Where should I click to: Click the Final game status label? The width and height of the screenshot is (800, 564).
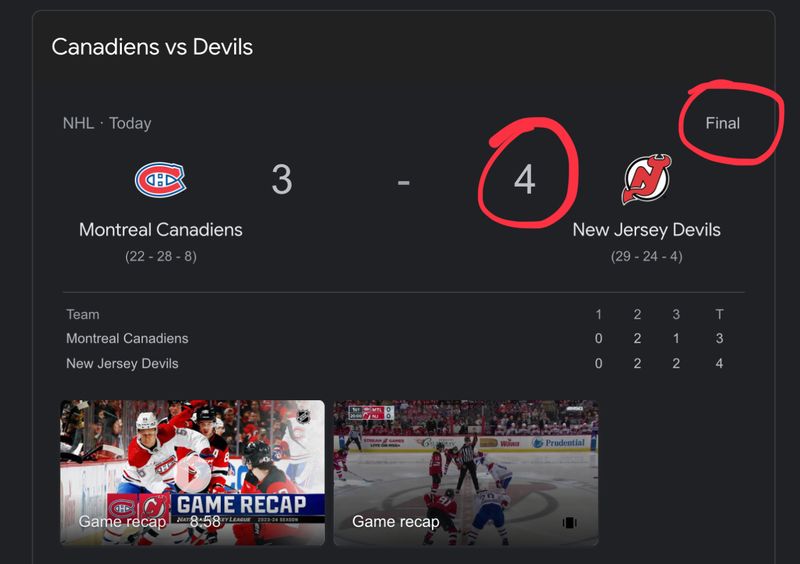point(722,123)
